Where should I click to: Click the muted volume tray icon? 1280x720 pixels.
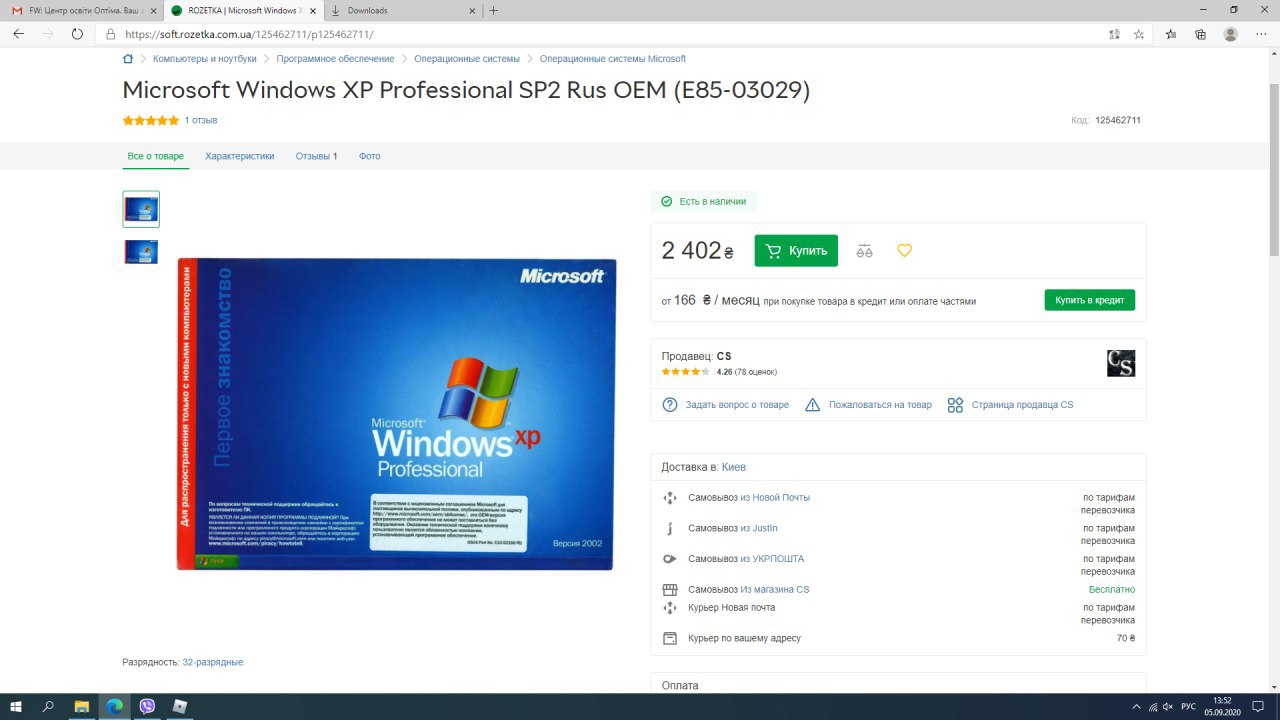[x=1168, y=707]
